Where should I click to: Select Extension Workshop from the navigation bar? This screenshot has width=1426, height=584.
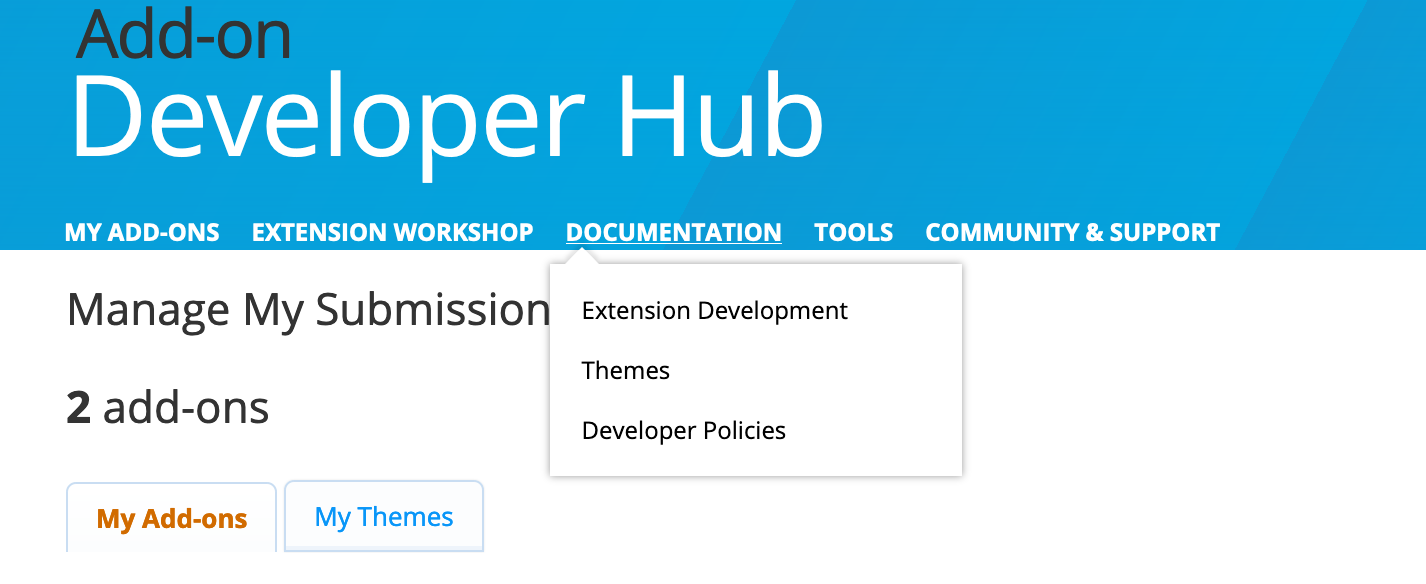[x=391, y=232]
